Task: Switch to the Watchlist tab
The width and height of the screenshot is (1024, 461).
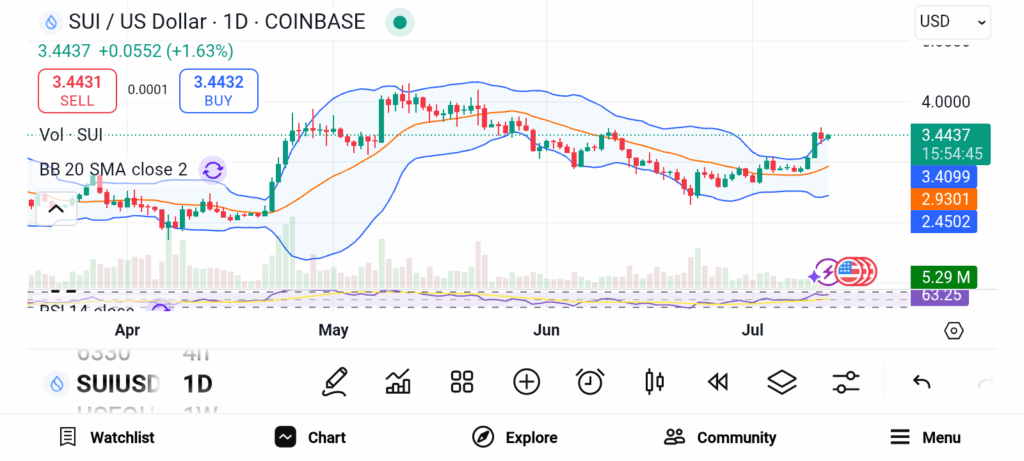Action: point(106,437)
